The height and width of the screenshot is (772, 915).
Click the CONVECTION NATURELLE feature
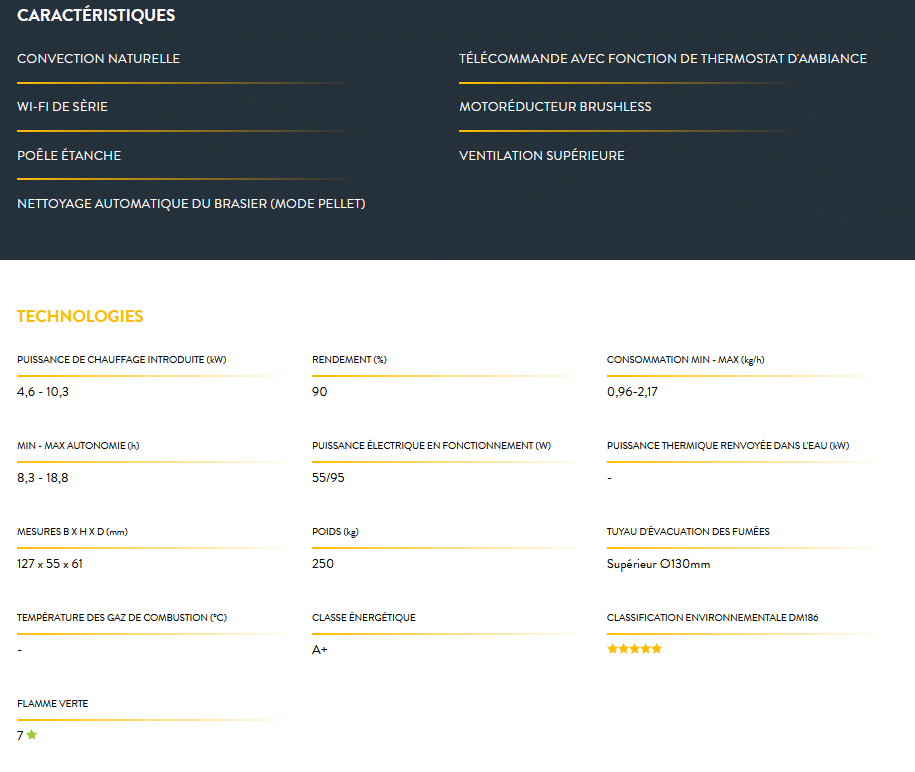coord(98,58)
